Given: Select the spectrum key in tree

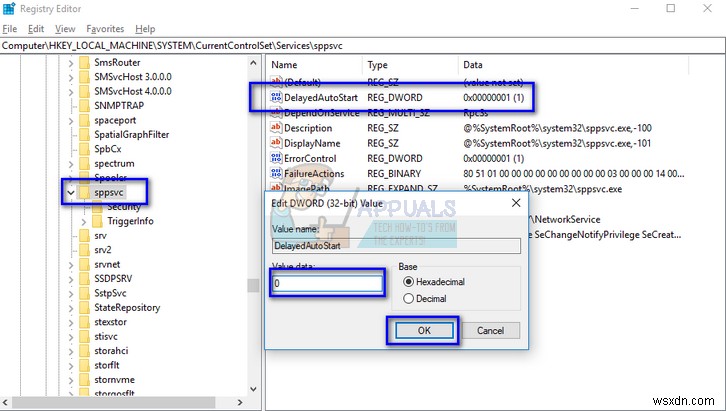Looking at the screenshot, I should pos(114,164).
